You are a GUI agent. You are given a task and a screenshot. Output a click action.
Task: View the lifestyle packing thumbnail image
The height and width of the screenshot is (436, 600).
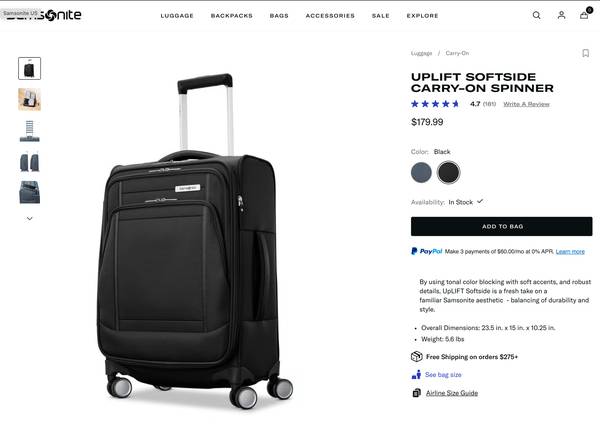(x=29, y=99)
